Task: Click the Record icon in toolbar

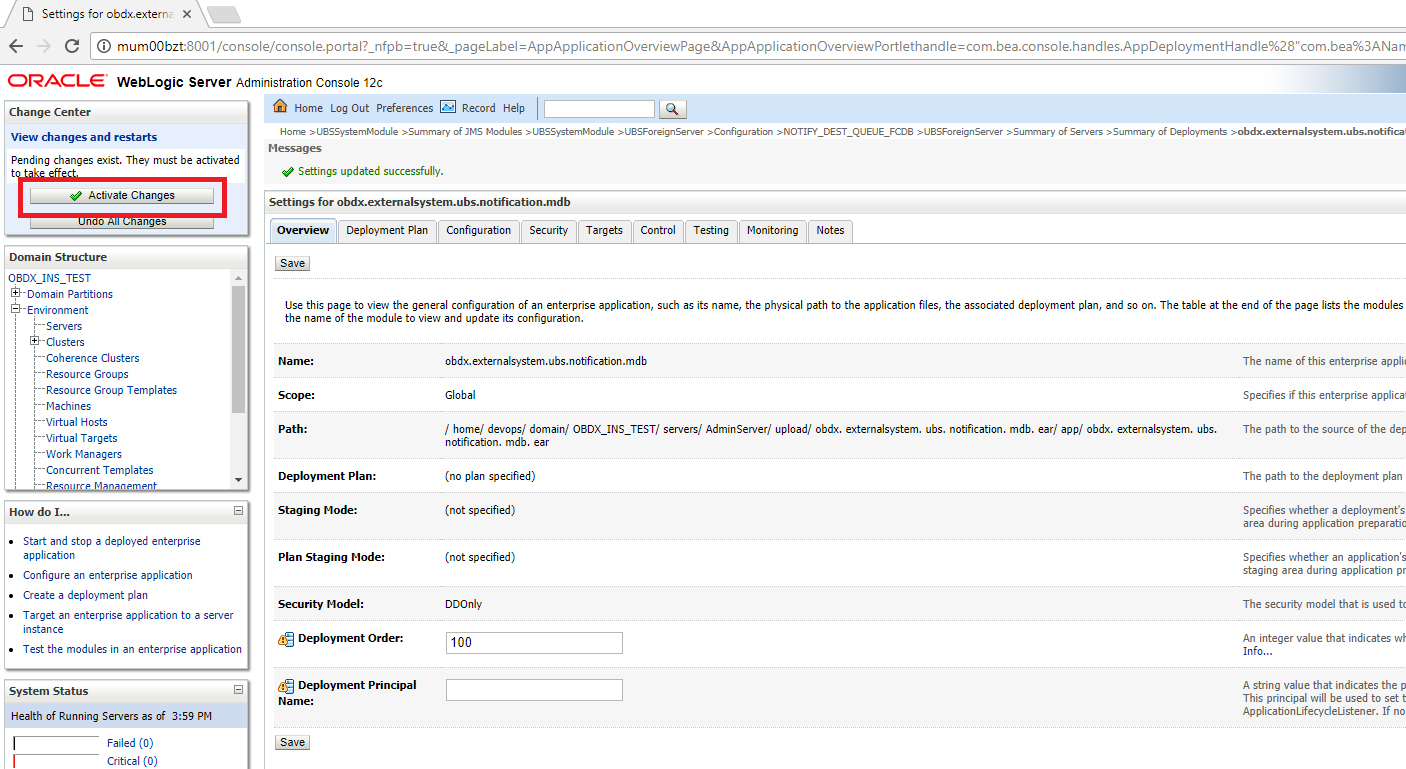Action: pyautogui.click(x=448, y=107)
